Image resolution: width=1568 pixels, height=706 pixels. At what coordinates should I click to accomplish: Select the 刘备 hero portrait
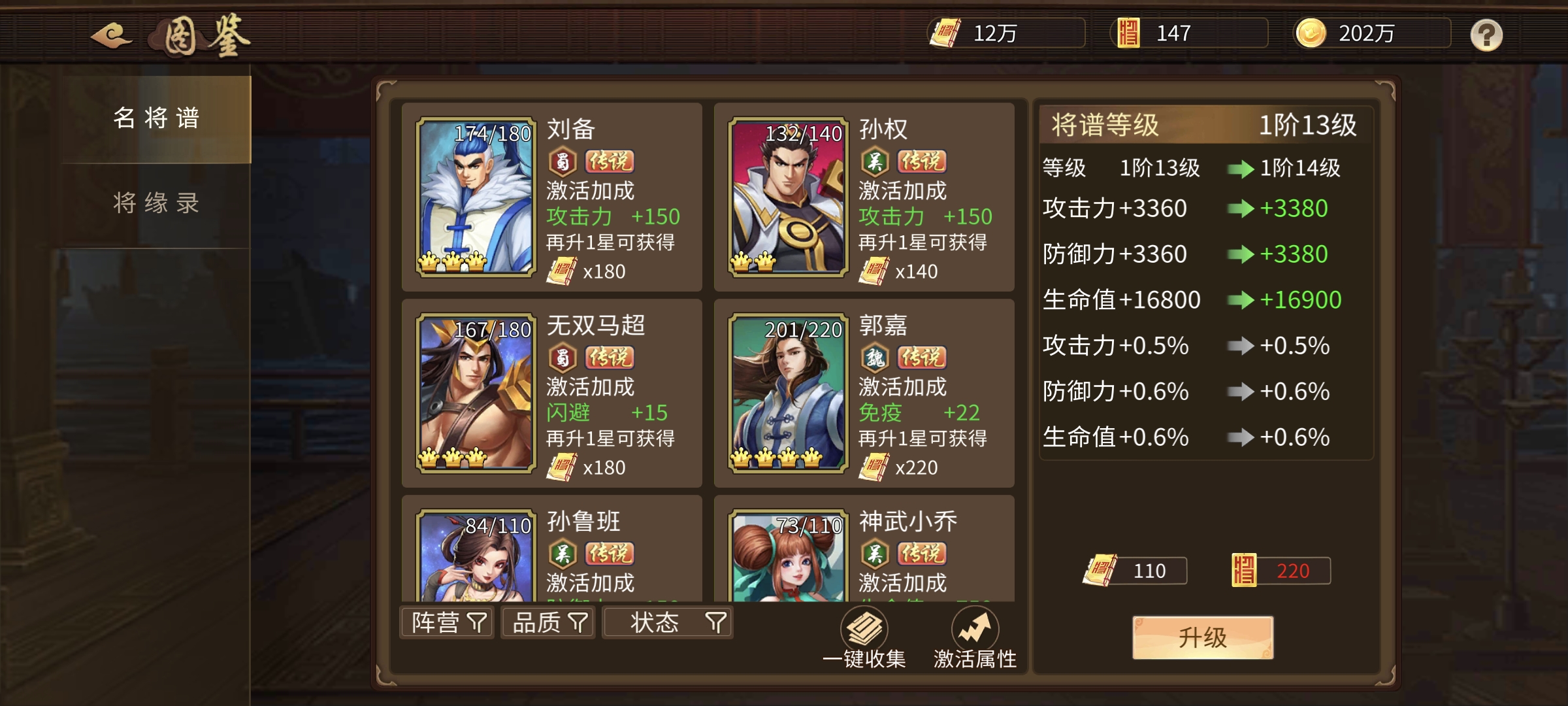(476, 197)
